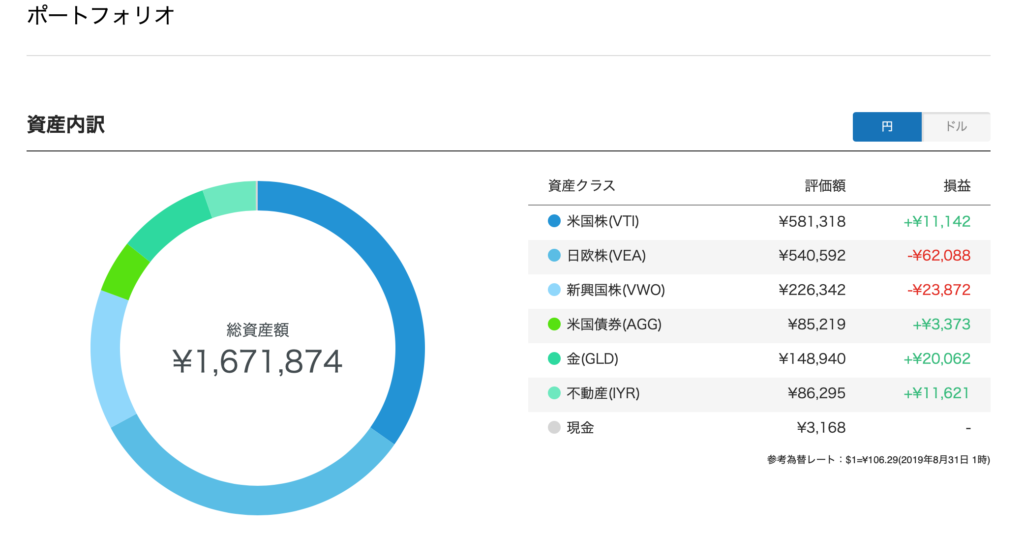
Task: Click the bright green AGG donut segment
Action: click(124, 273)
